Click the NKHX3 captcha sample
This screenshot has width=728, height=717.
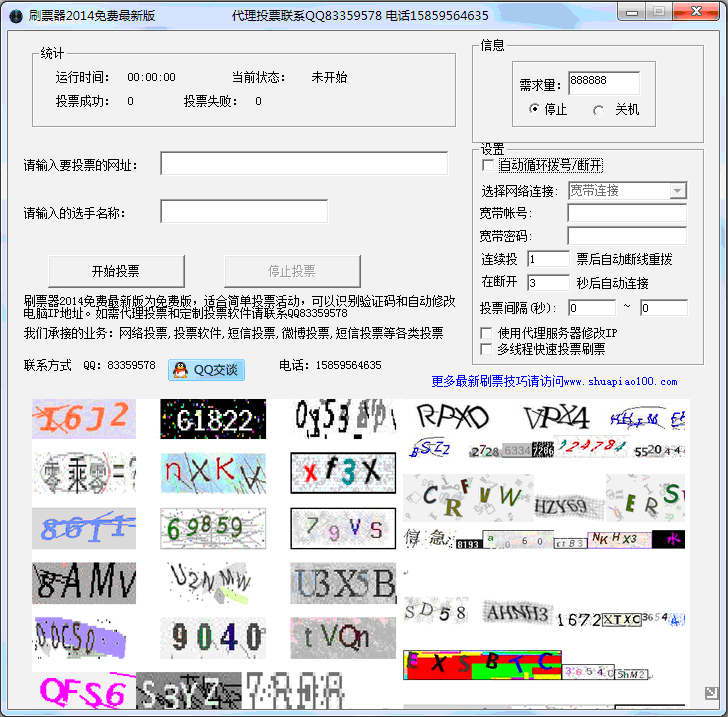click(619, 540)
